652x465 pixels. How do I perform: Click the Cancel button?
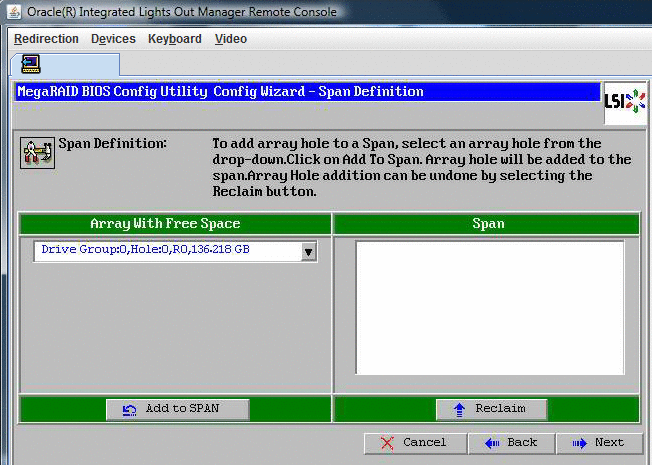click(415, 443)
